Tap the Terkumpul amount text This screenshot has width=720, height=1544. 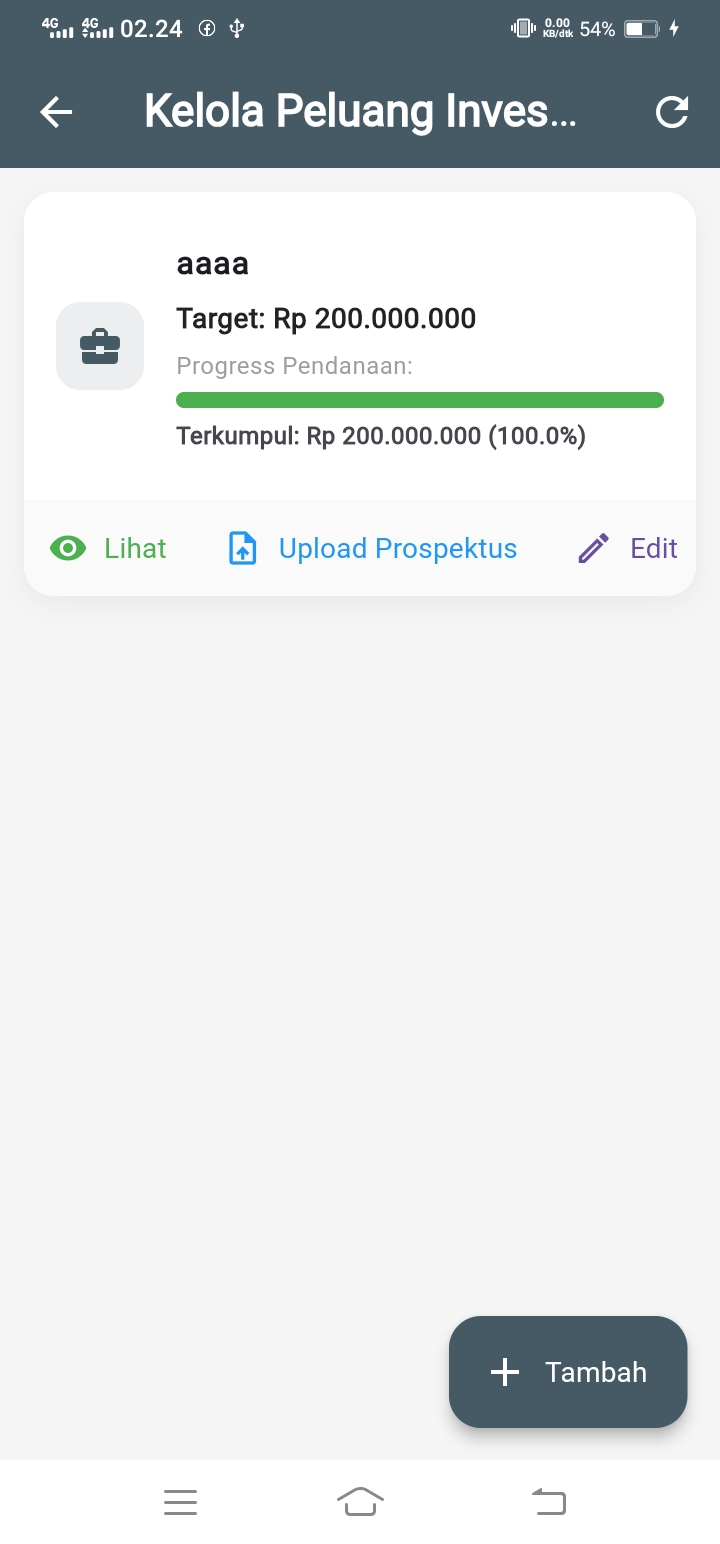click(381, 436)
